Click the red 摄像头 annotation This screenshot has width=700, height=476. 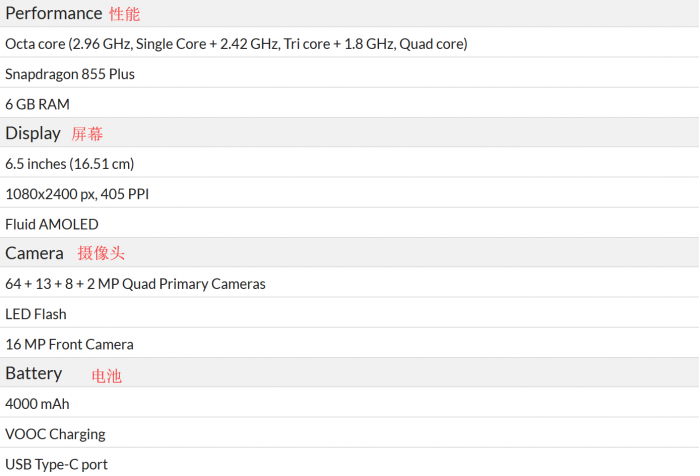(101, 254)
